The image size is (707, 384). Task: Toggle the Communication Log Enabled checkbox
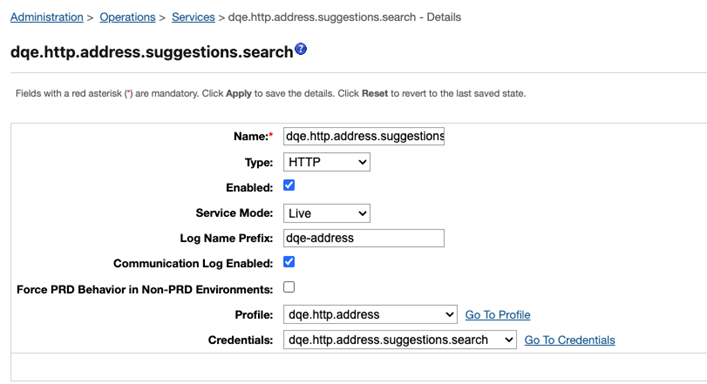click(289, 262)
